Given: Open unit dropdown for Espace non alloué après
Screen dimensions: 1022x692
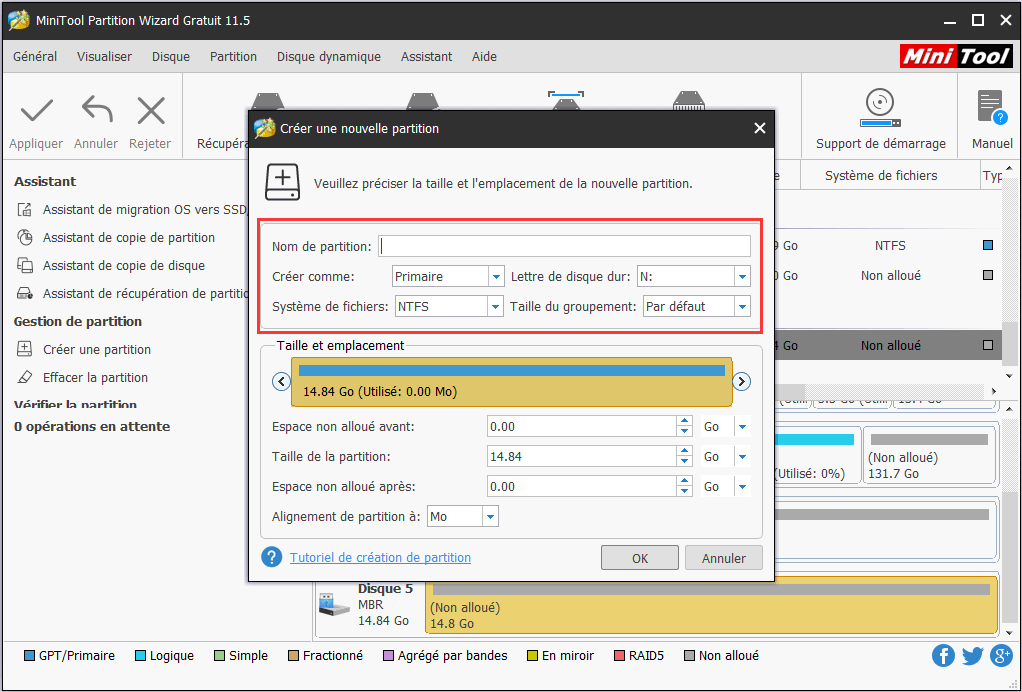Looking at the screenshot, I should coord(742,487).
